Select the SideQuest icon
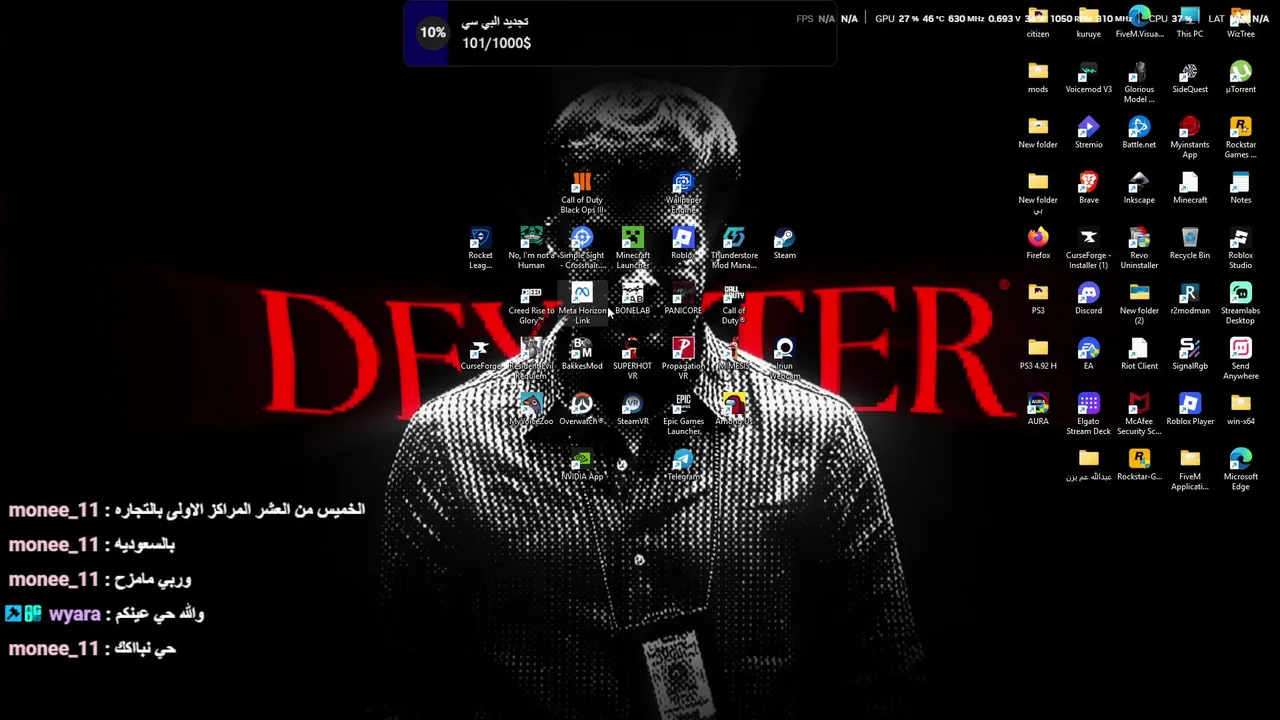Viewport: 1280px width, 720px height. [x=1190, y=77]
